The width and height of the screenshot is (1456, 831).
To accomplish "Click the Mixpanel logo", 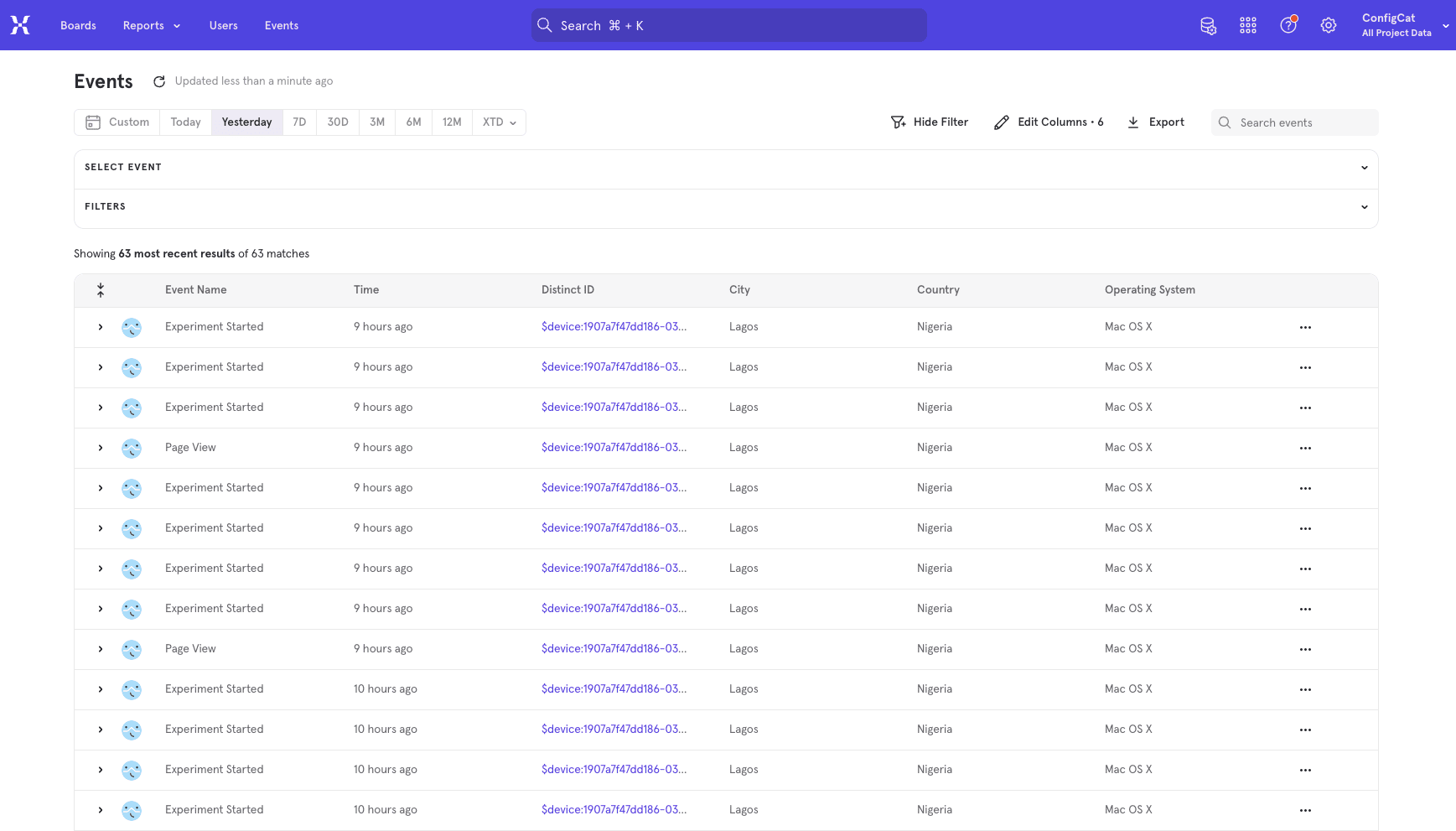I will (19, 25).
